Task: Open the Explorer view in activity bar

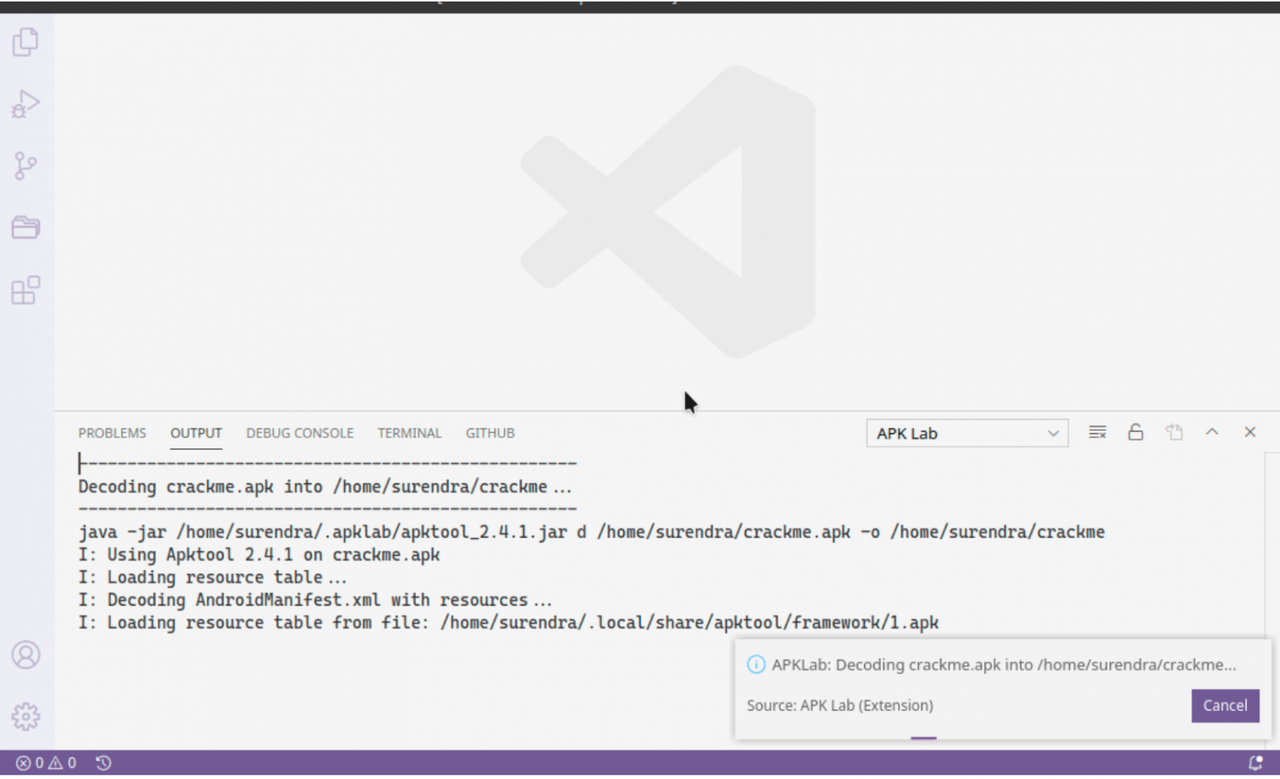Action: point(26,42)
